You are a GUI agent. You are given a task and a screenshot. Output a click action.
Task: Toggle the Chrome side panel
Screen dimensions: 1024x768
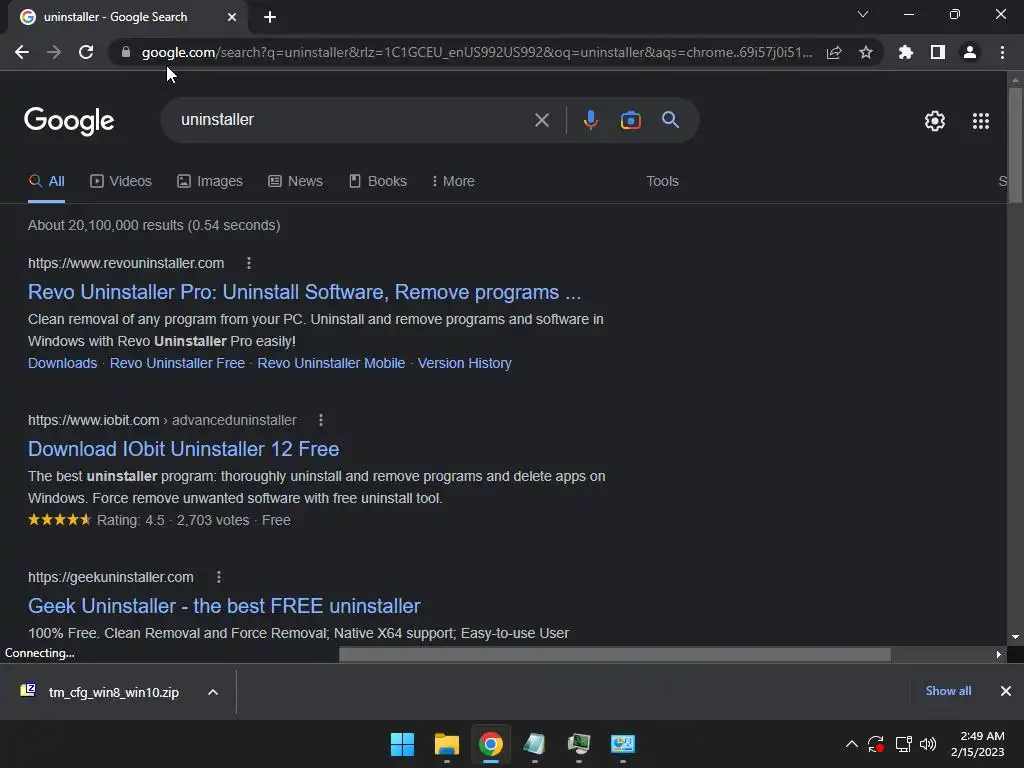[x=938, y=52]
